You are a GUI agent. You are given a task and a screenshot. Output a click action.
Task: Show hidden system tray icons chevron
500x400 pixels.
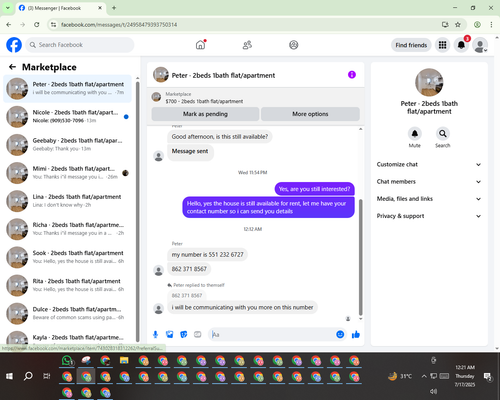[424, 376]
